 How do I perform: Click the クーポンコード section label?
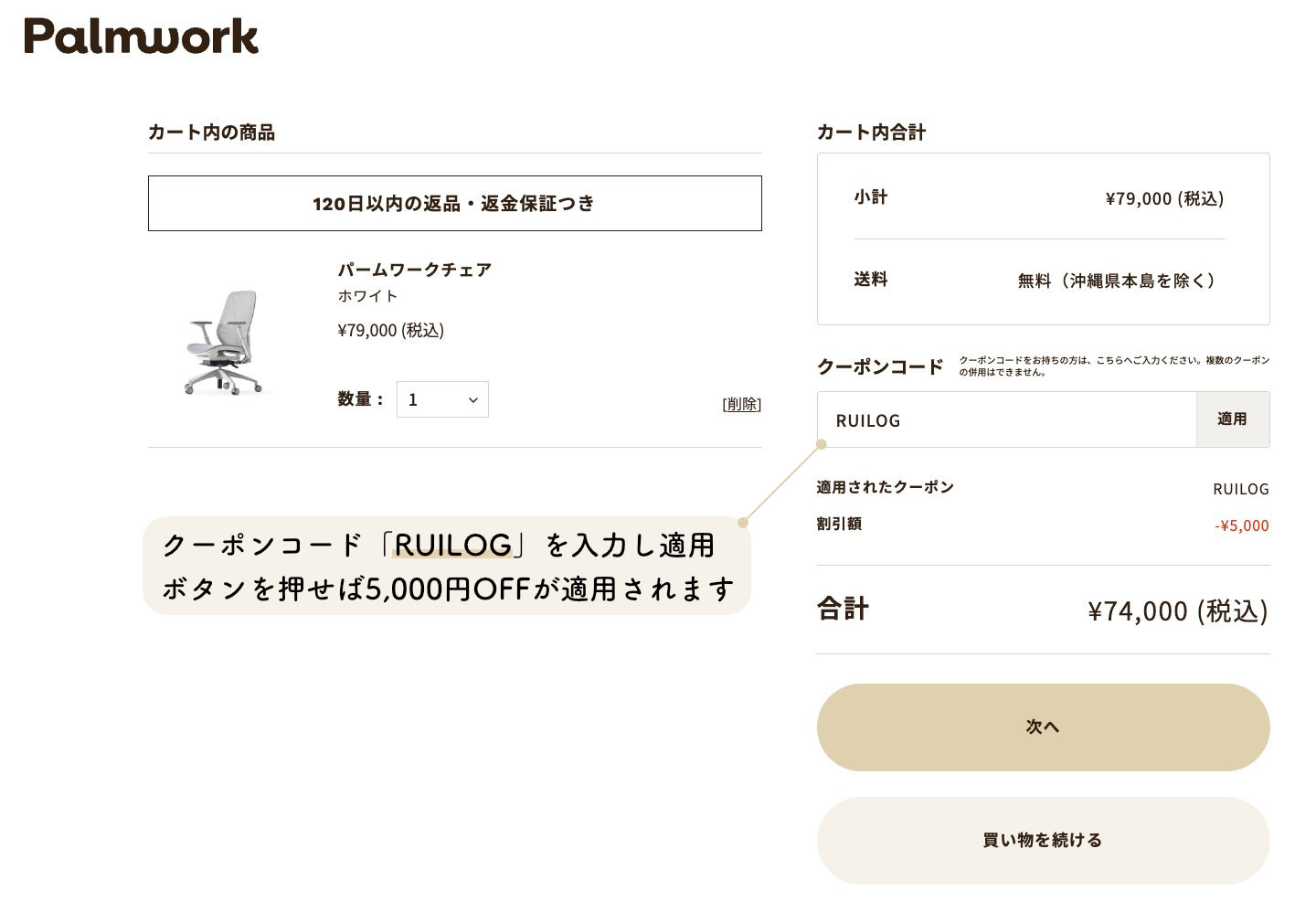[879, 366]
